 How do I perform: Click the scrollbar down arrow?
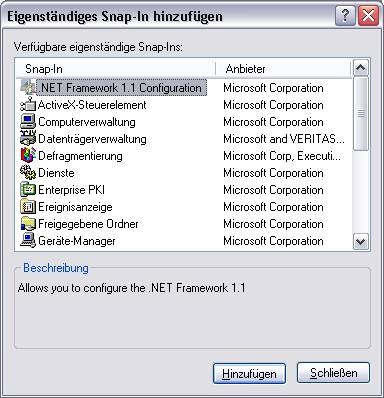point(361,241)
